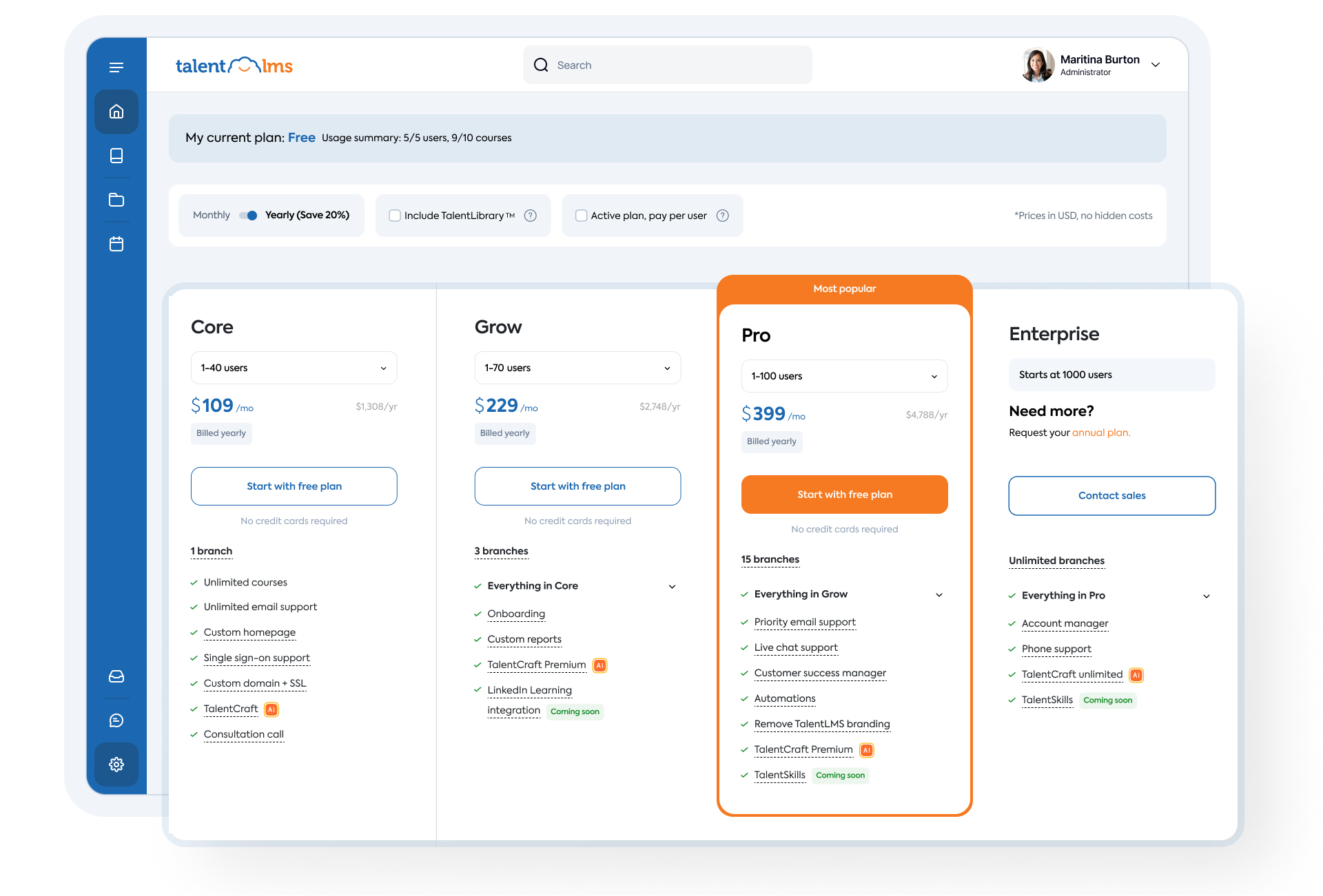Image resolution: width=1323 pixels, height=896 pixels.
Task: Click AI badge beside TalentCraft Premium in Pro
Action: (867, 750)
